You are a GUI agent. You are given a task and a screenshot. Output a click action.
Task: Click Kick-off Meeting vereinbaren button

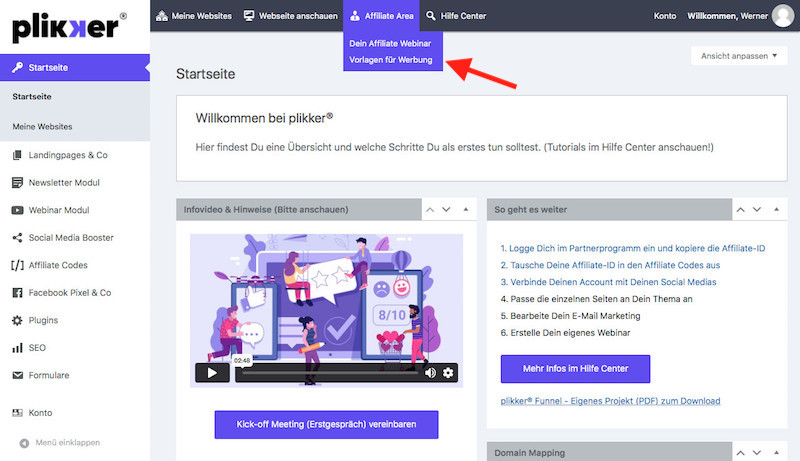326,424
